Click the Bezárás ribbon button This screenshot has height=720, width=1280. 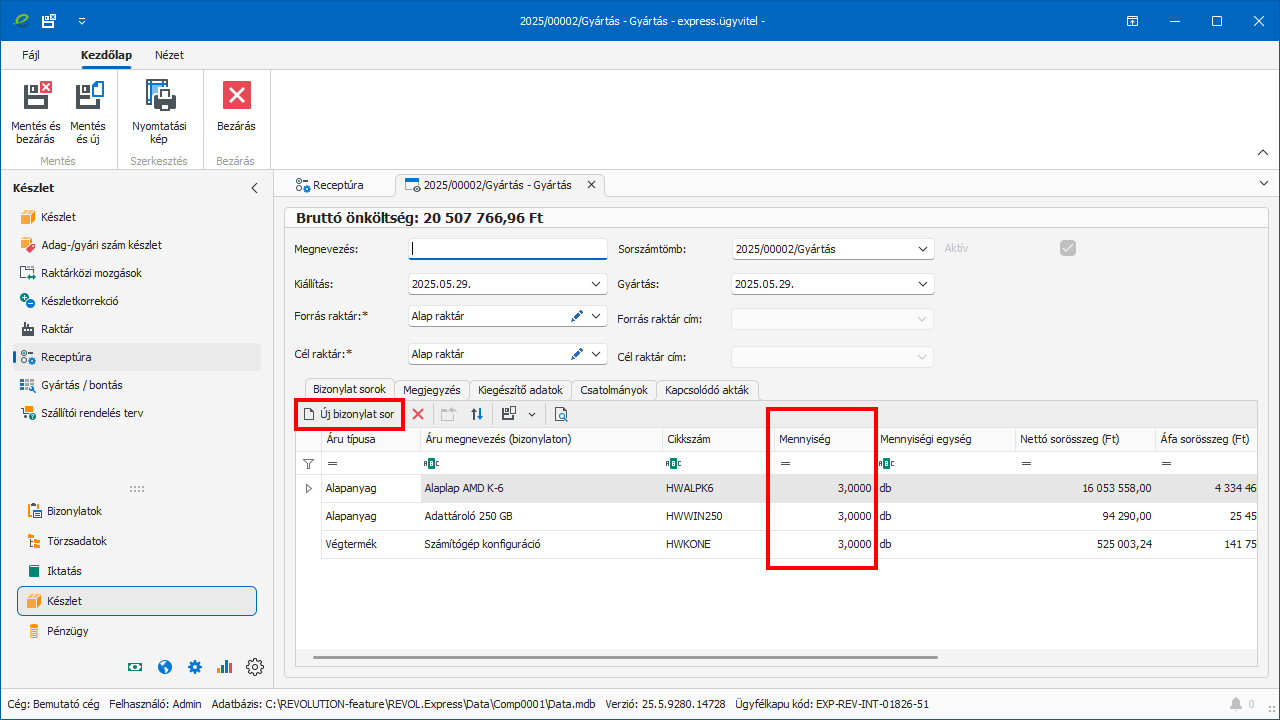[236, 96]
